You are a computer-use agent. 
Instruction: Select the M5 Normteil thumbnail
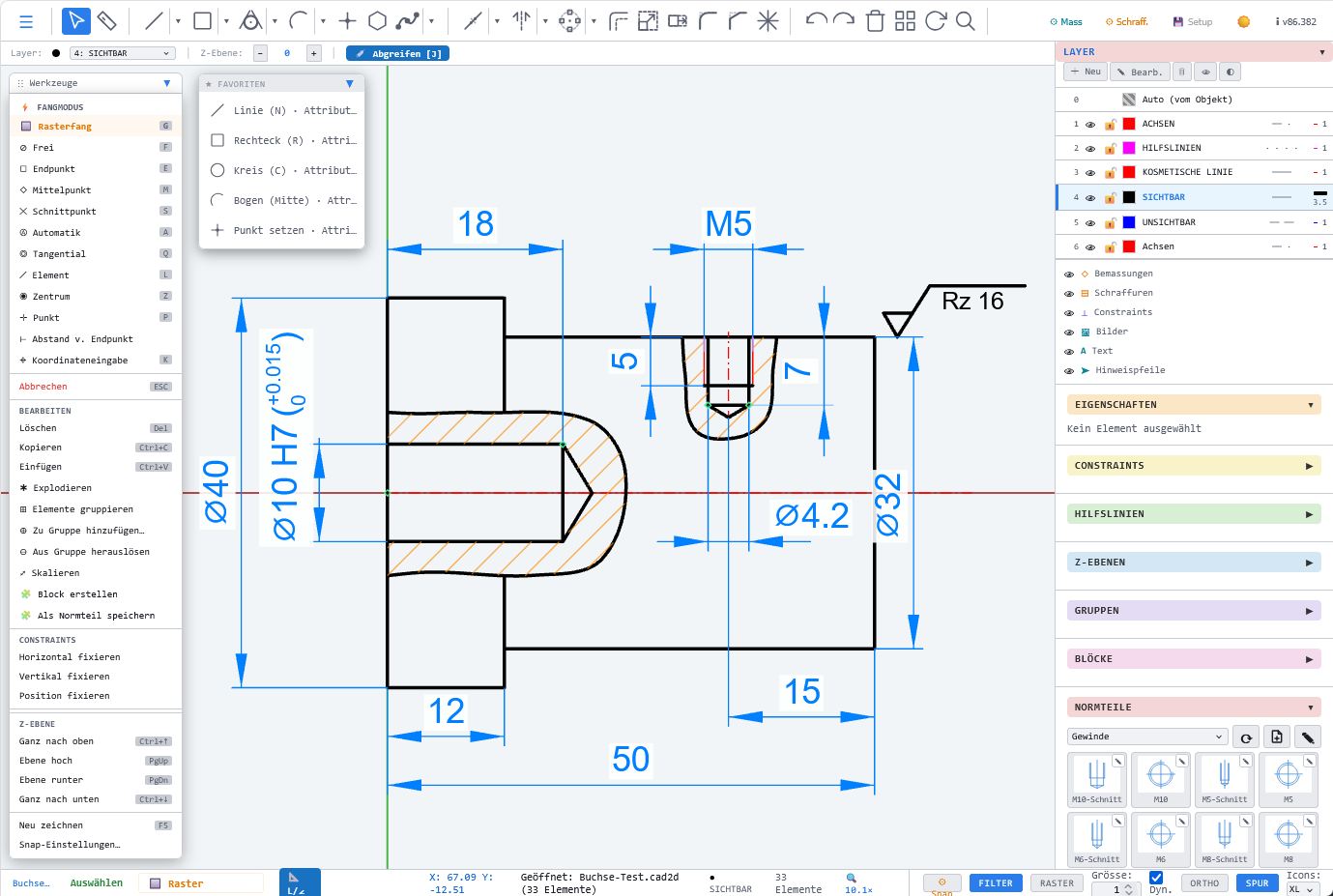point(1289,779)
